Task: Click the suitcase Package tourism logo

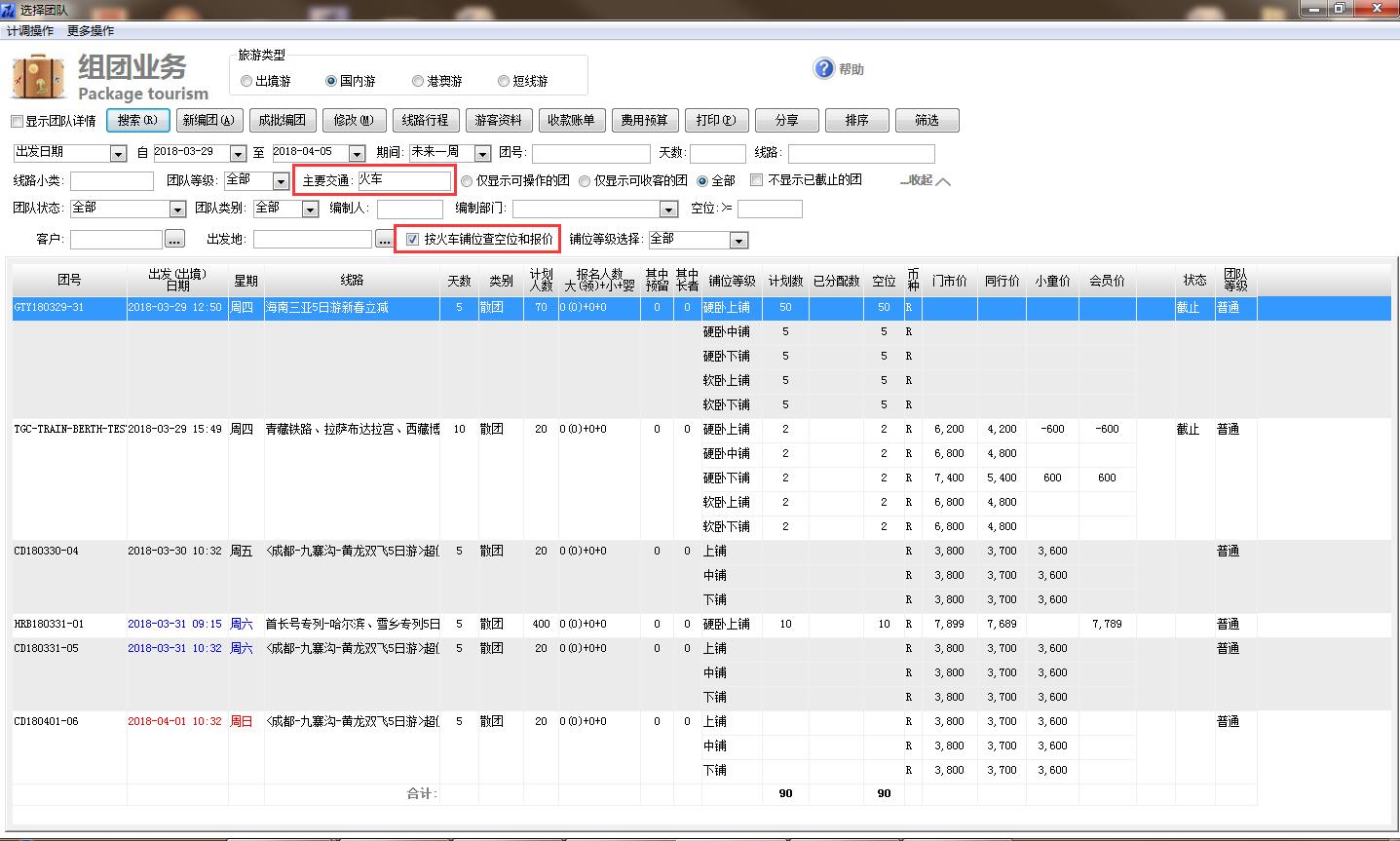Action: tap(39, 76)
